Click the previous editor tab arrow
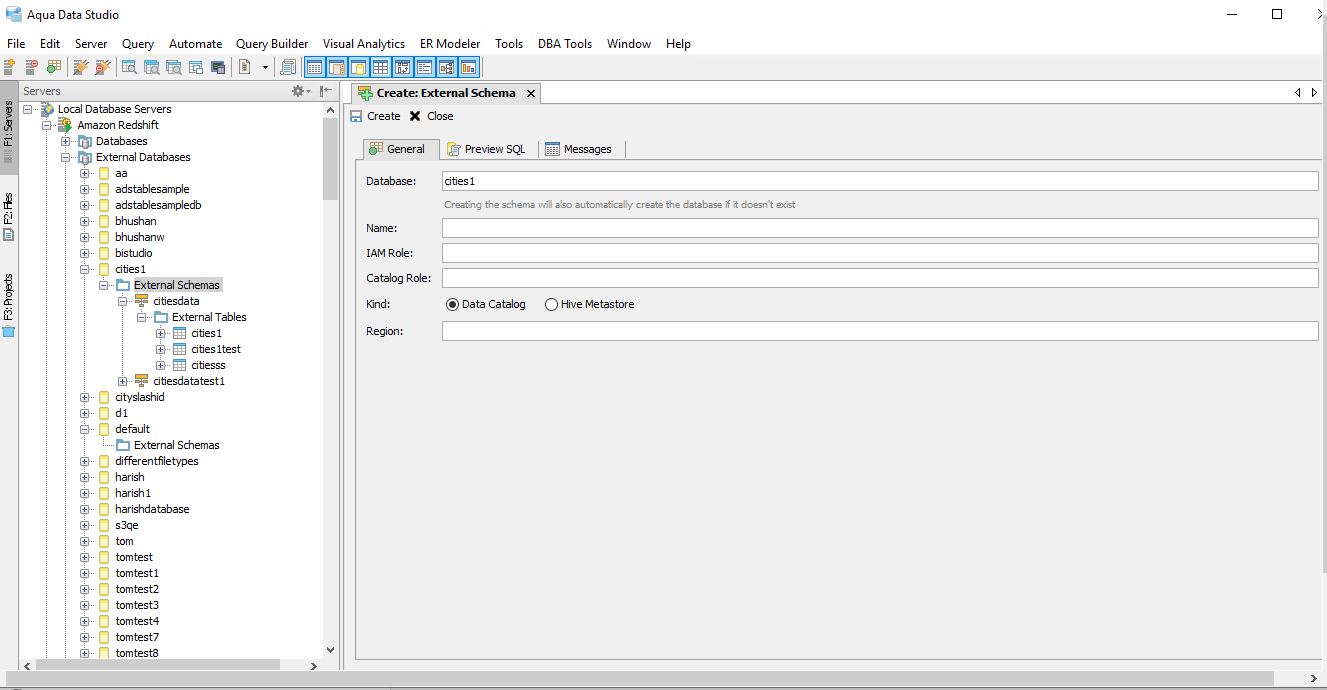The image size is (1327, 690). tap(1298, 92)
